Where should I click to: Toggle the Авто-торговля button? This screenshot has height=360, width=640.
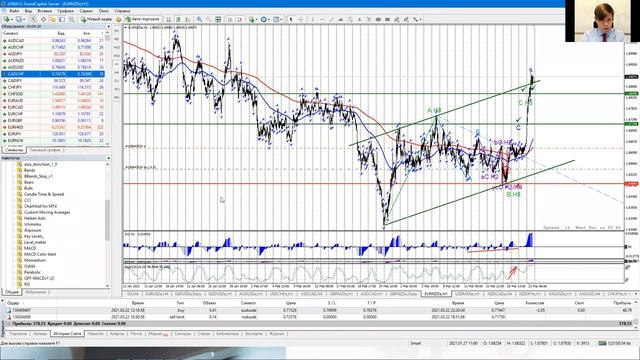point(142,19)
